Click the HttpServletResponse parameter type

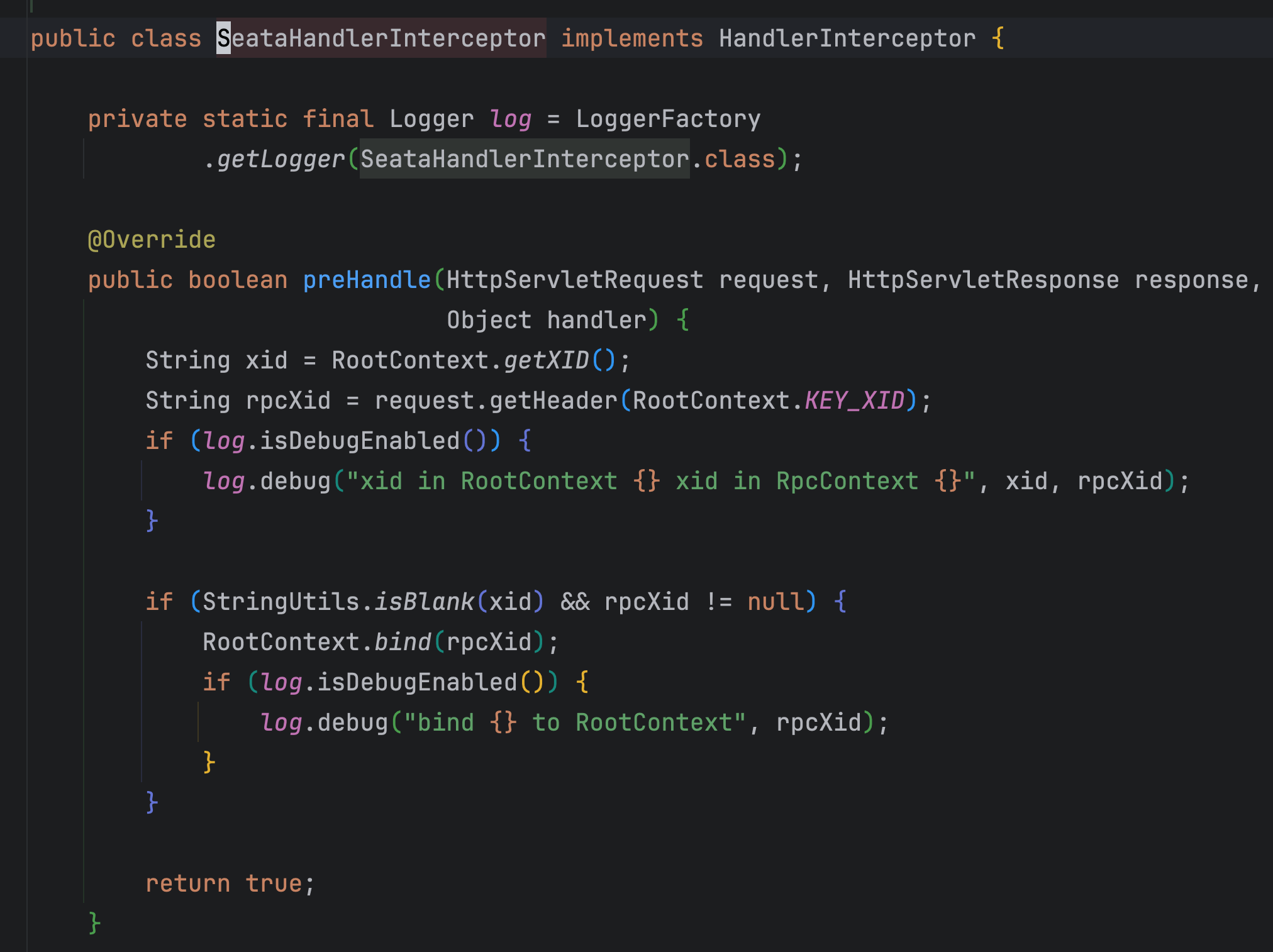pos(983,280)
